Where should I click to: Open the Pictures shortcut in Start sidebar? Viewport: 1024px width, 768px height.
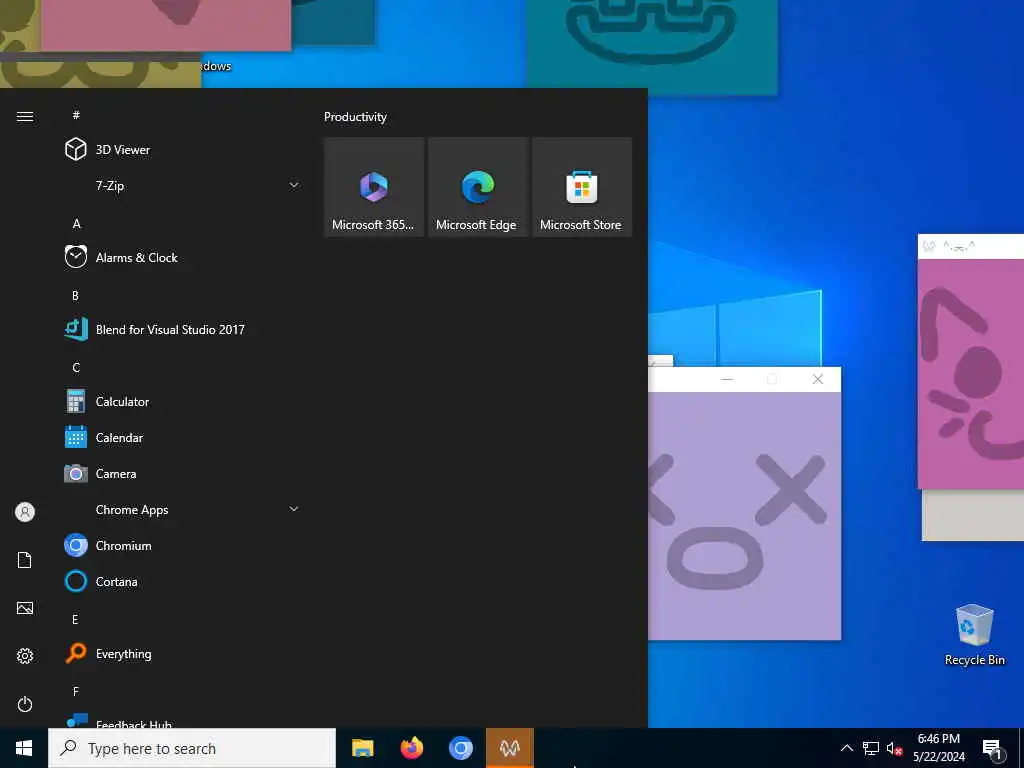coord(25,608)
